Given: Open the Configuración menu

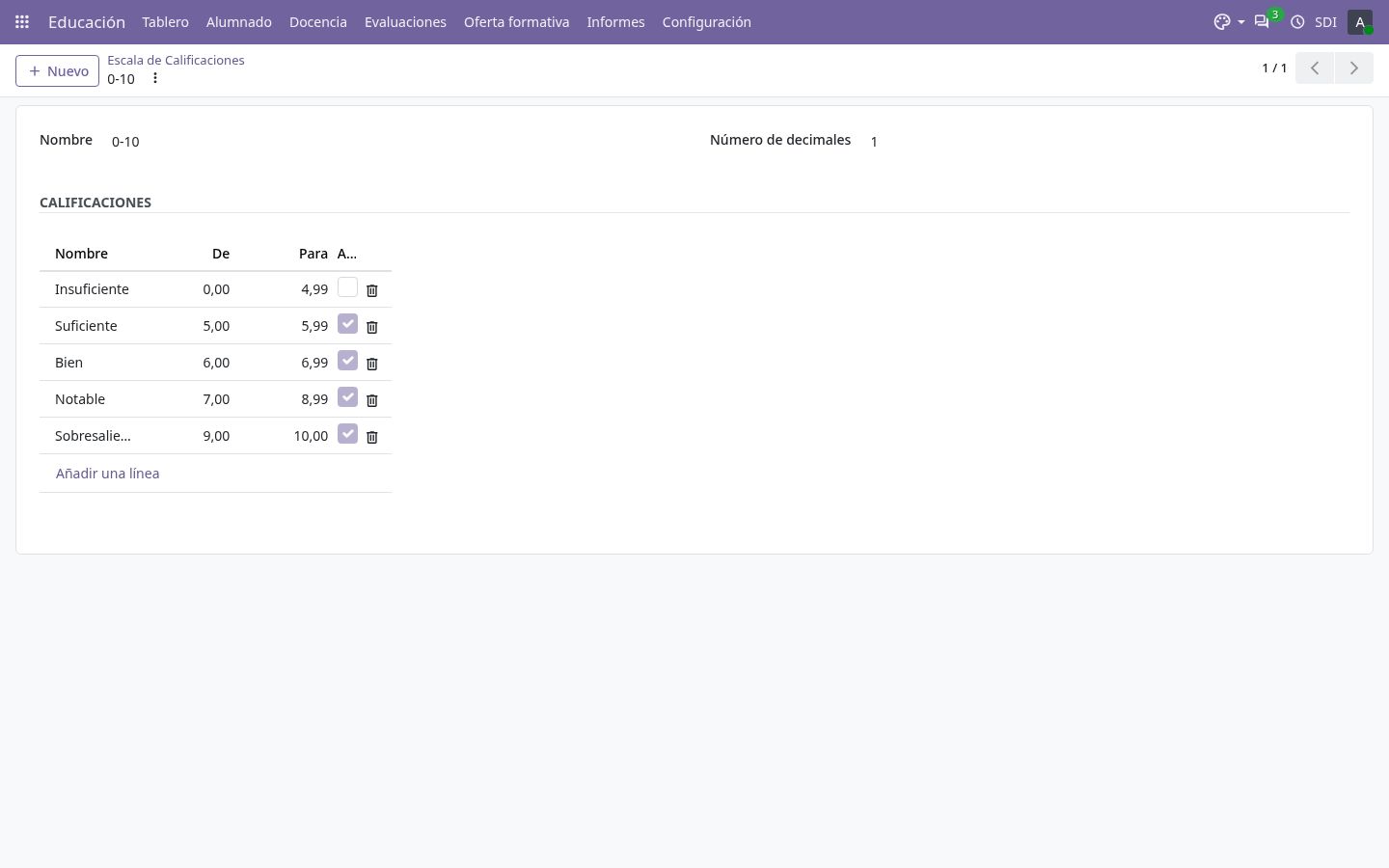Looking at the screenshot, I should [x=706, y=21].
